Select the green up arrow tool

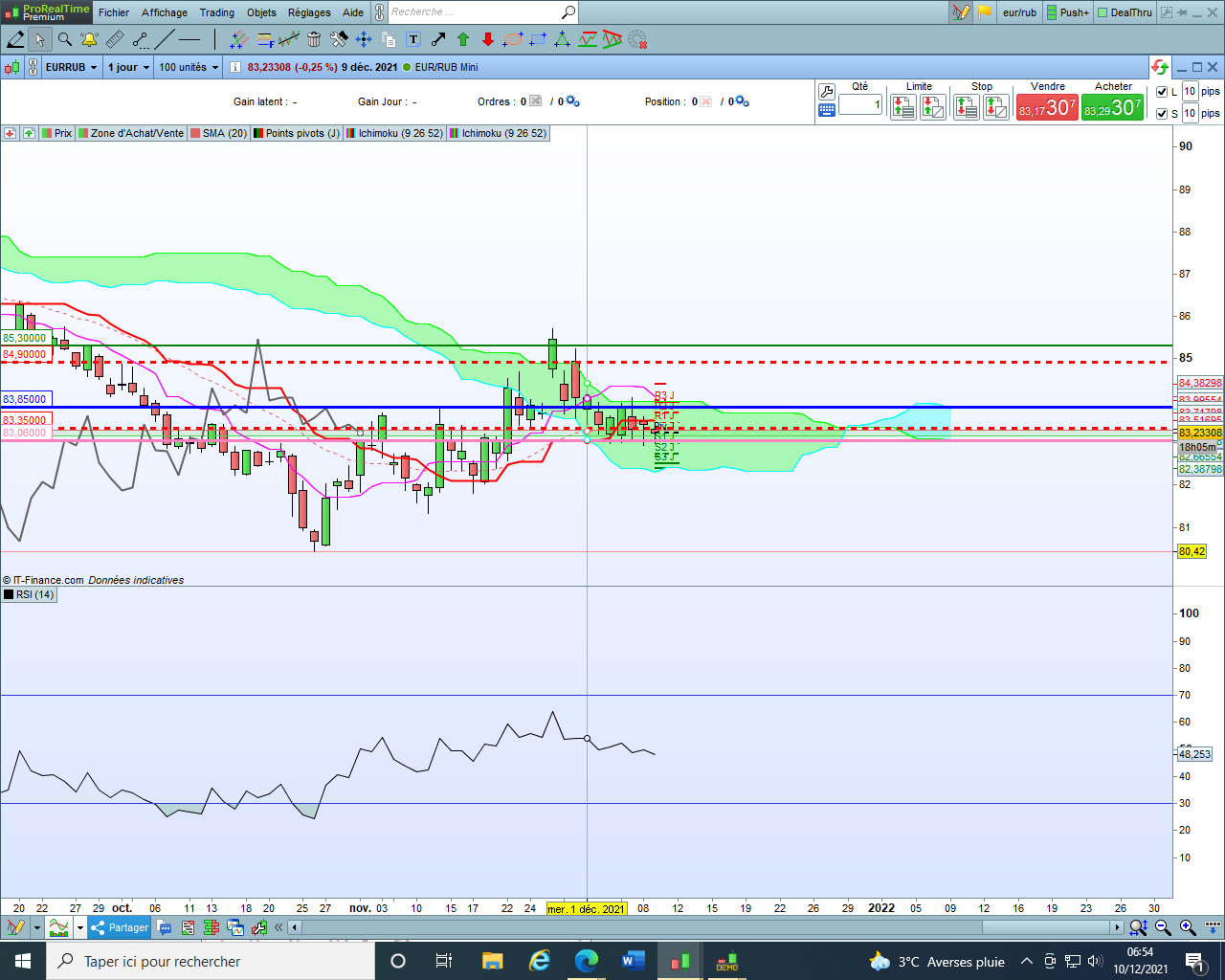click(463, 39)
